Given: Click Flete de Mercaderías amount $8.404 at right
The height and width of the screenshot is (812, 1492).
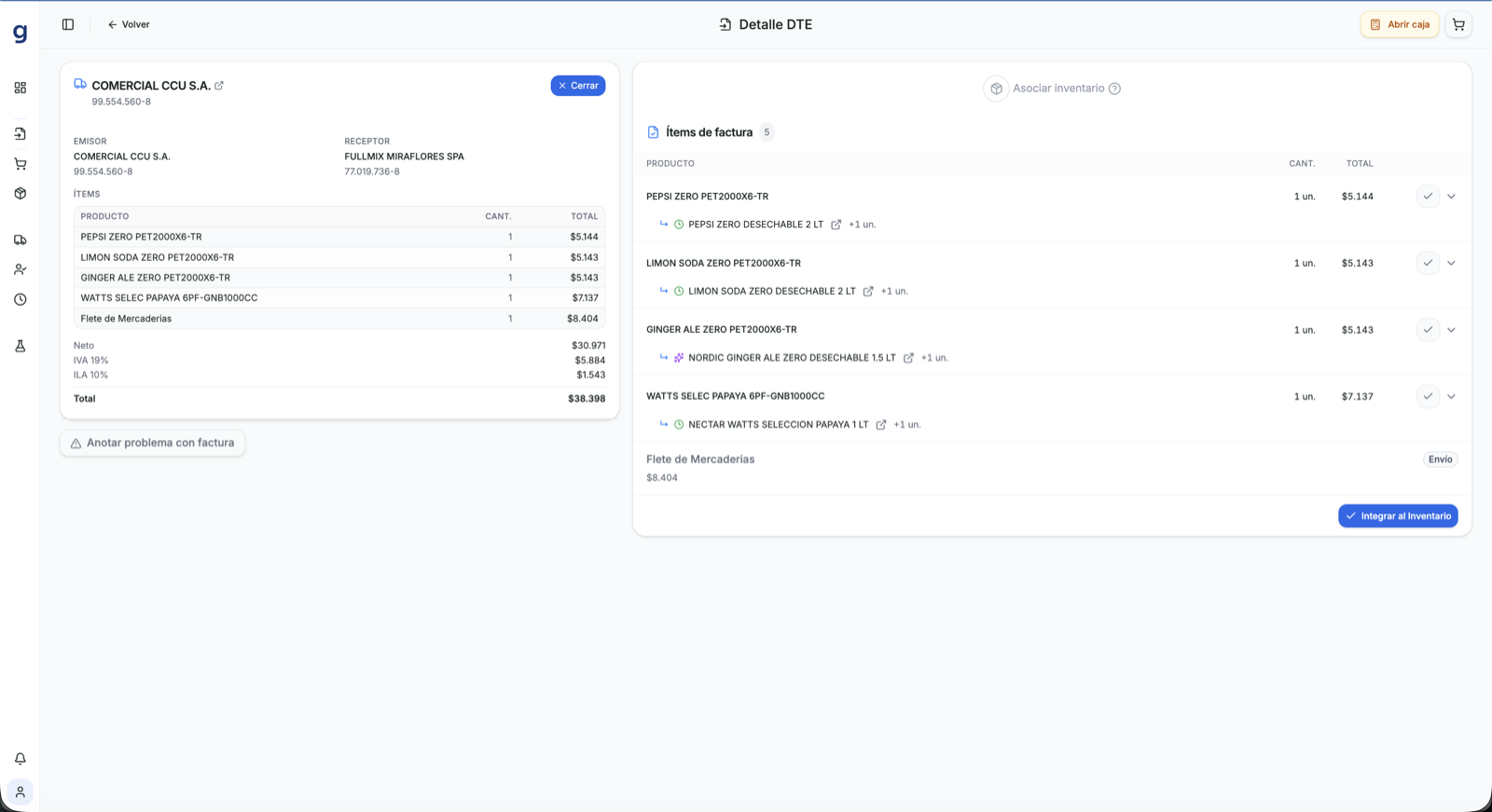Looking at the screenshot, I should tap(662, 478).
